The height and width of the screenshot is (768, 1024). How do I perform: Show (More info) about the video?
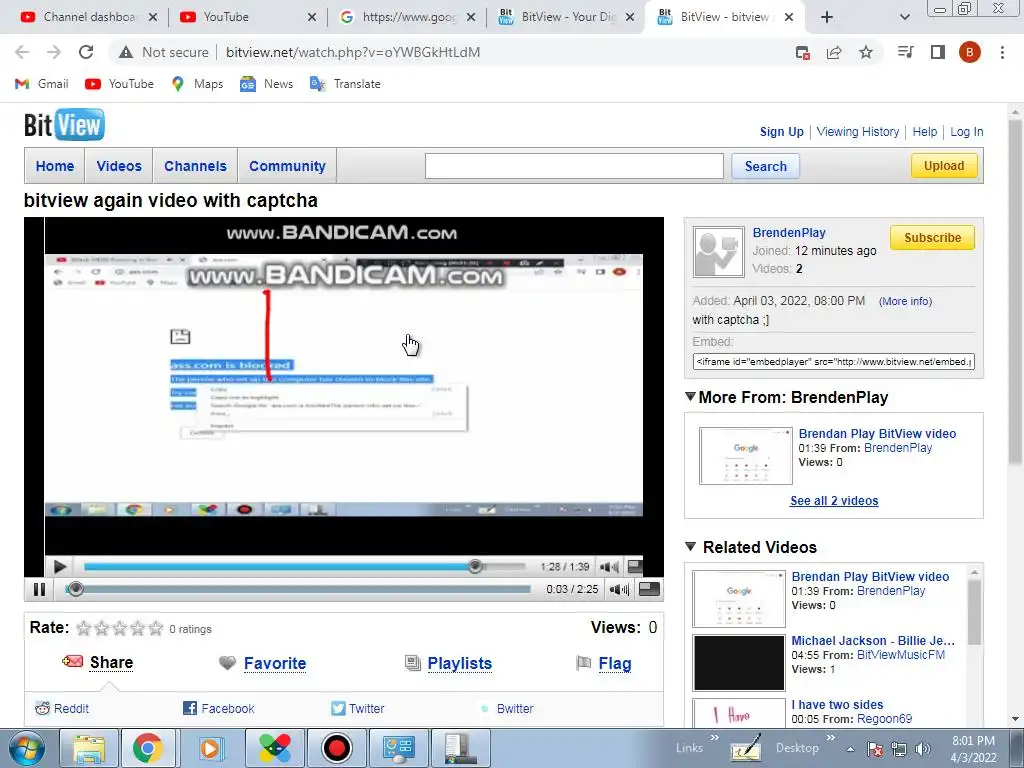(905, 301)
